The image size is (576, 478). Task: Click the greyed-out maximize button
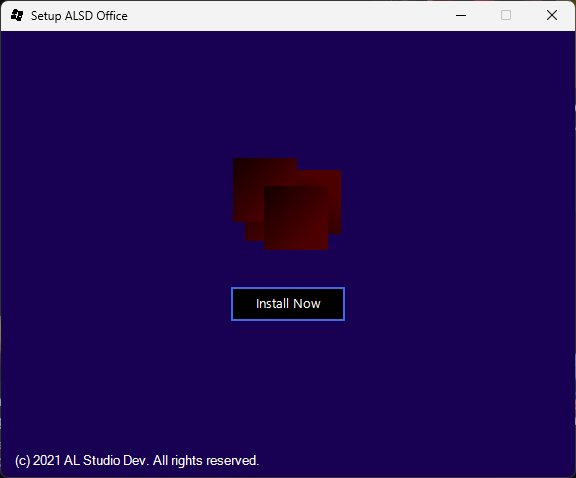[506, 15]
